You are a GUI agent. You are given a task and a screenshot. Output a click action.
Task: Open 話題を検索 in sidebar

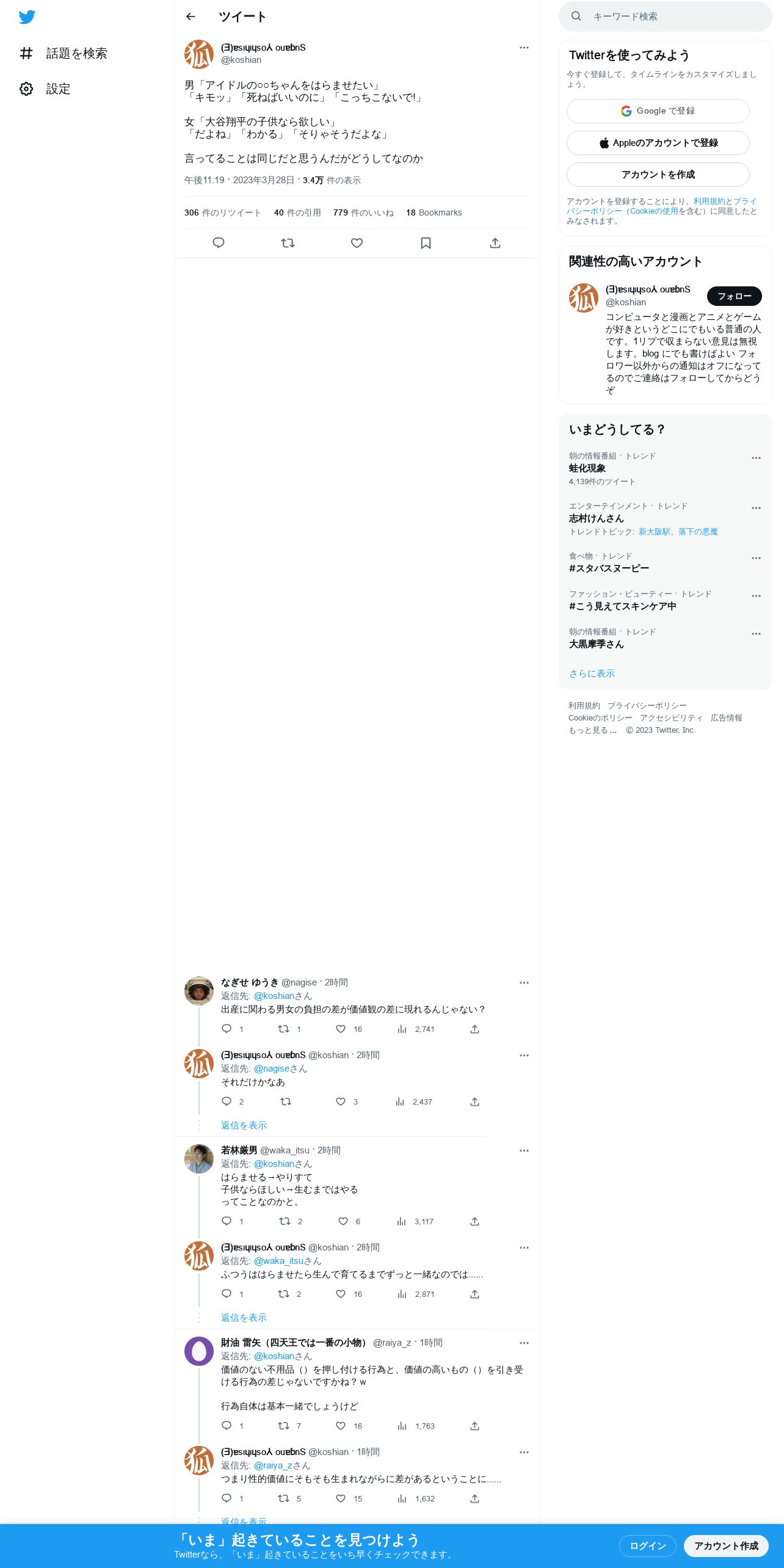pos(64,54)
